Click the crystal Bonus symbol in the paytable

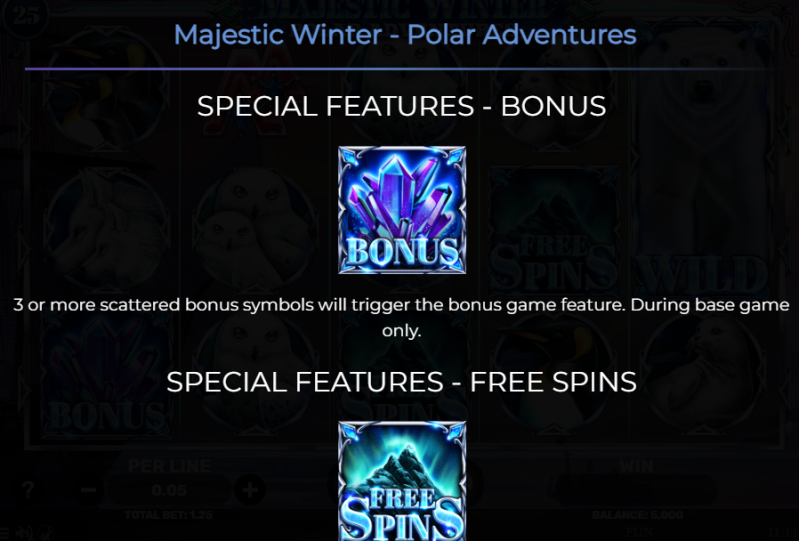tap(402, 210)
